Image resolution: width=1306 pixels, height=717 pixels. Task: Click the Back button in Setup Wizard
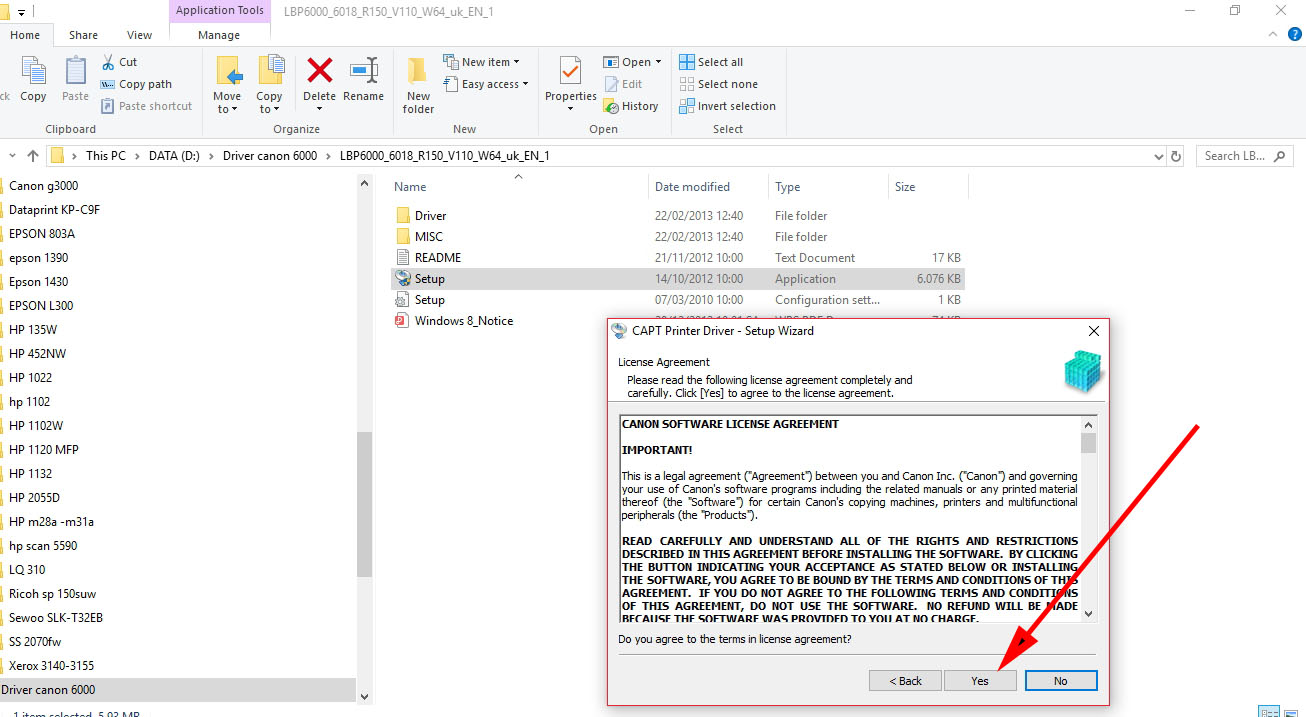pos(905,681)
